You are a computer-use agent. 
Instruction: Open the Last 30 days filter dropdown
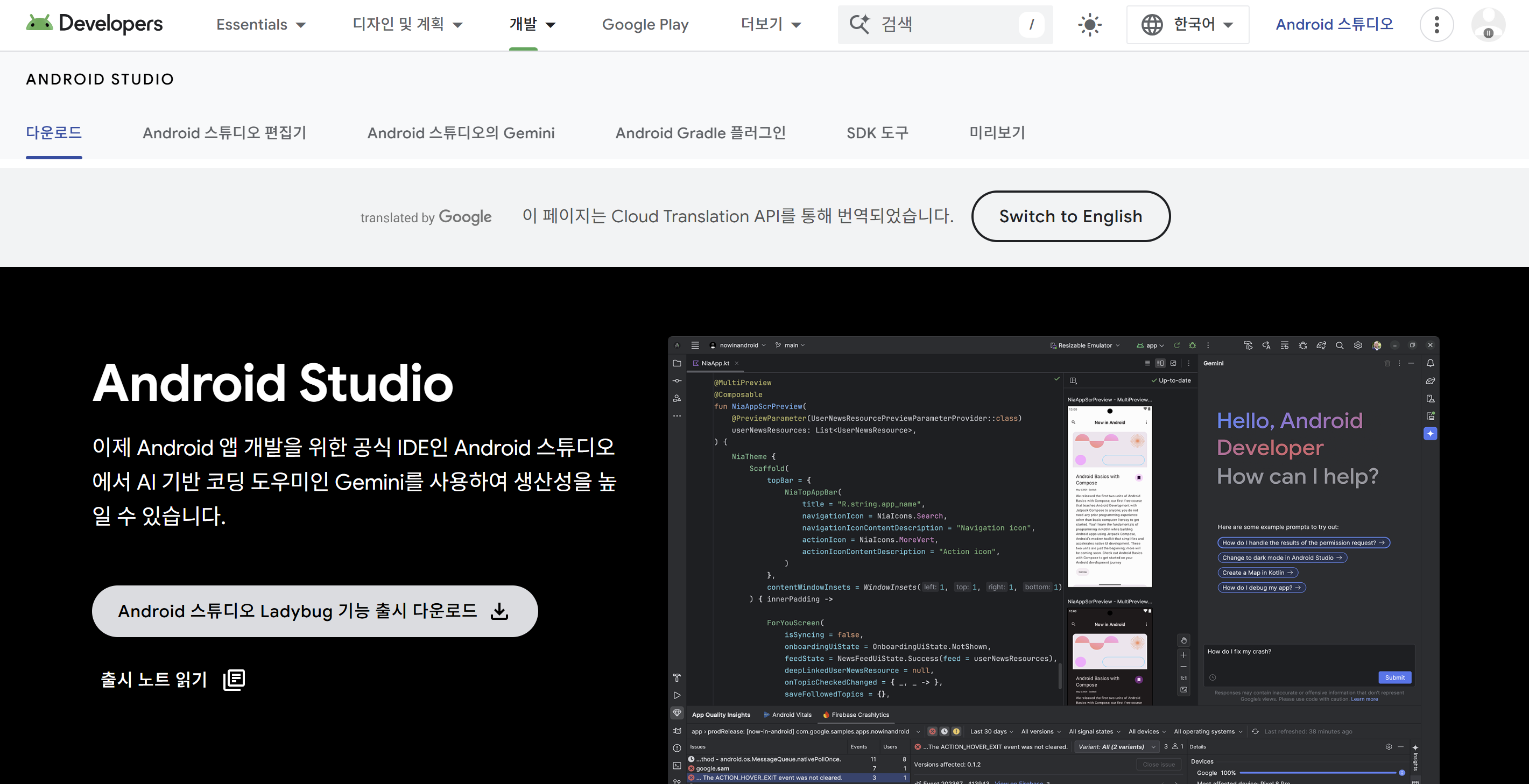tap(992, 732)
